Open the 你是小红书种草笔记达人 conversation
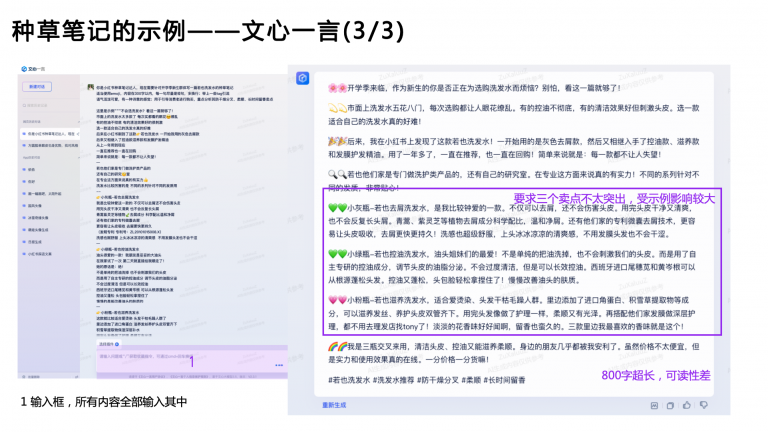768x432 pixels. pyautogui.click(x=49, y=133)
